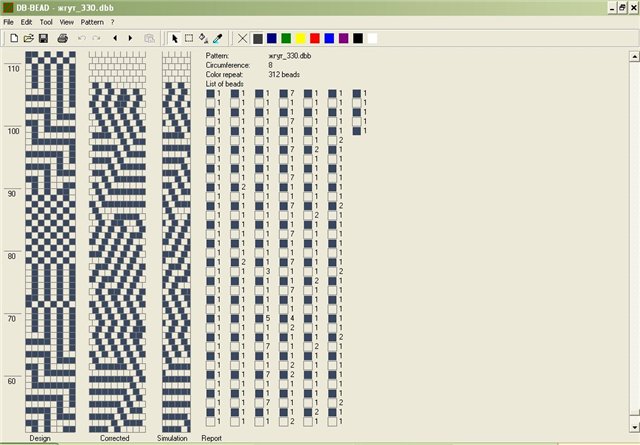Click the Circumference value 8
Viewport: 640px width, 445px height.
(270, 65)
